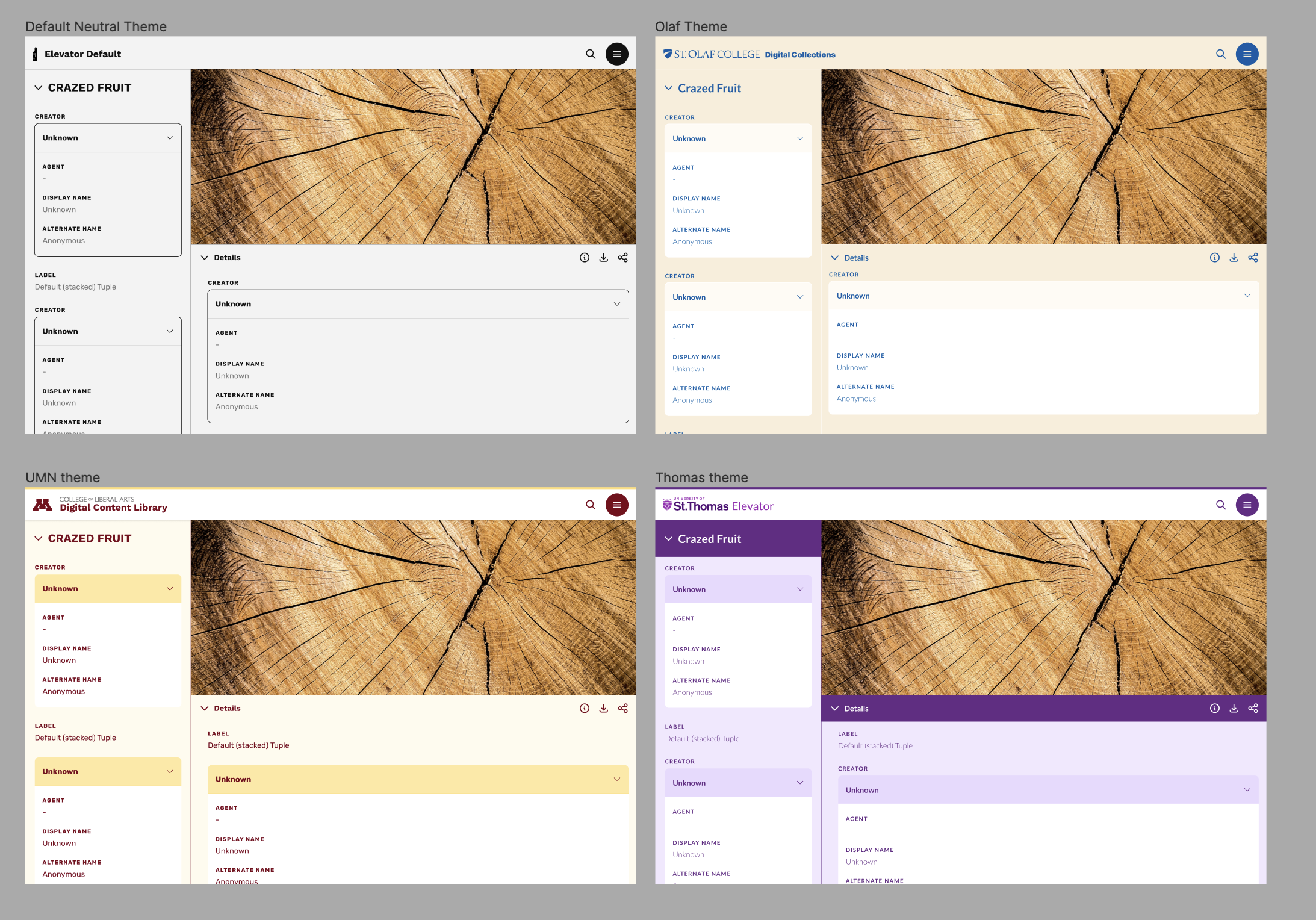Click the Elevator Default title link
1316x920 pixels.
[x=82, y=54]
